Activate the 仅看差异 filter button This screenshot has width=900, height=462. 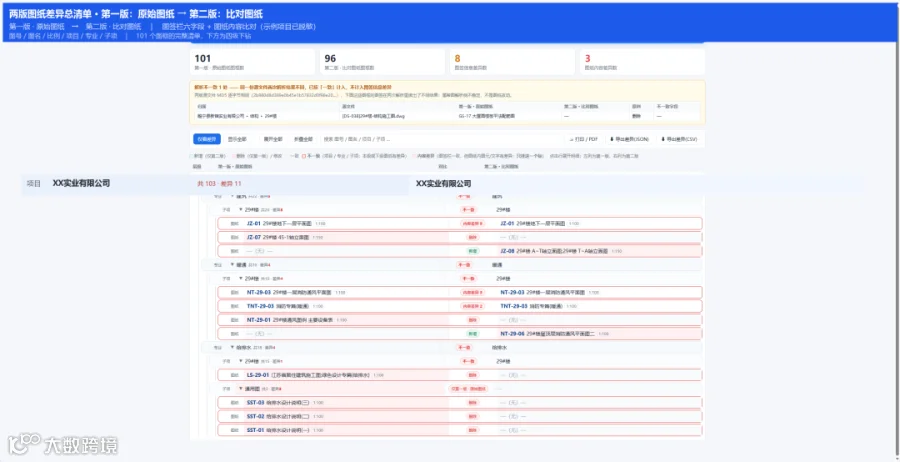(207, 139)
